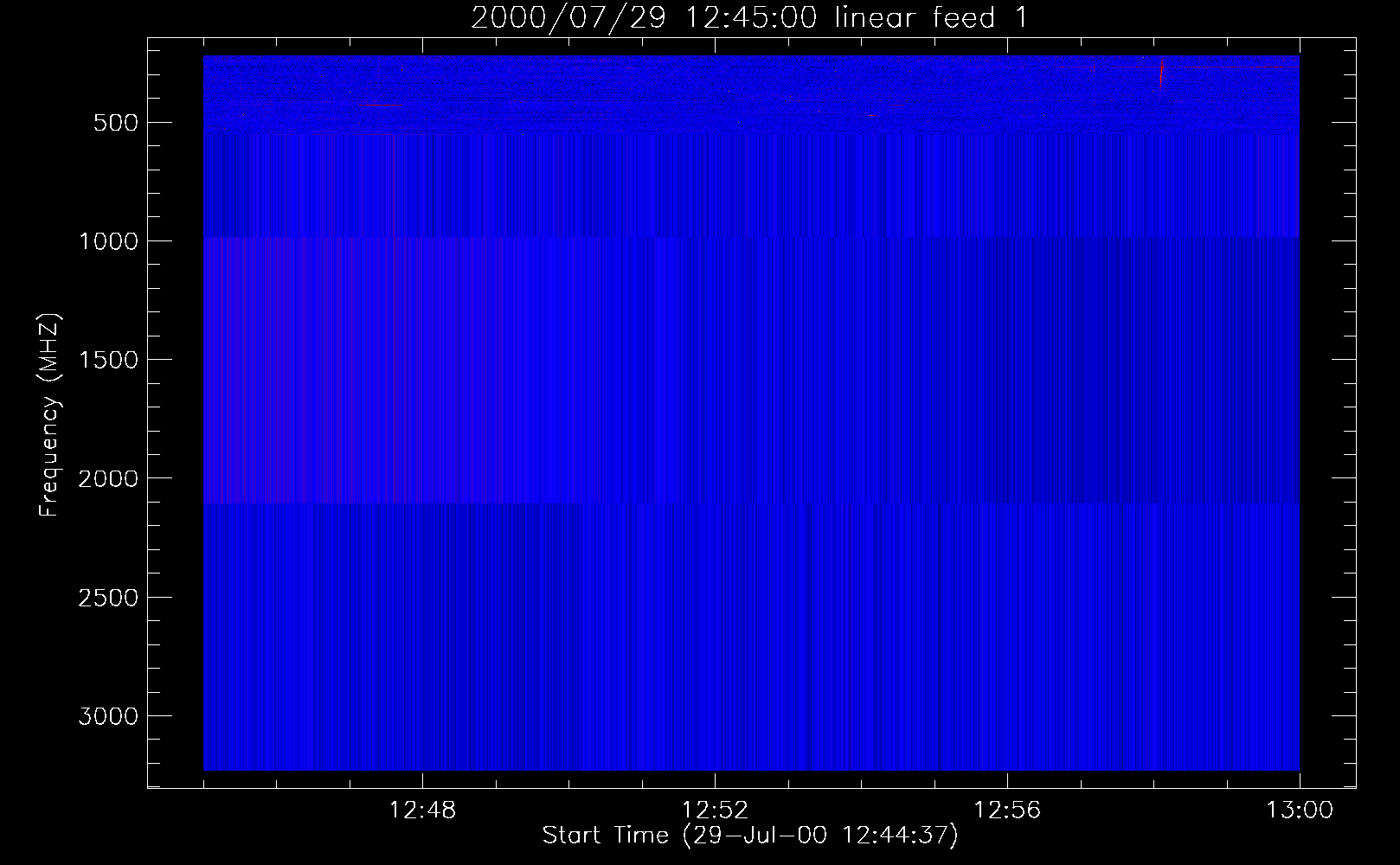Image resolution: width=1400 pixels, height=865 pixels.
Task: Select the 2000 frequency tick label
Action: click(108, 478)
